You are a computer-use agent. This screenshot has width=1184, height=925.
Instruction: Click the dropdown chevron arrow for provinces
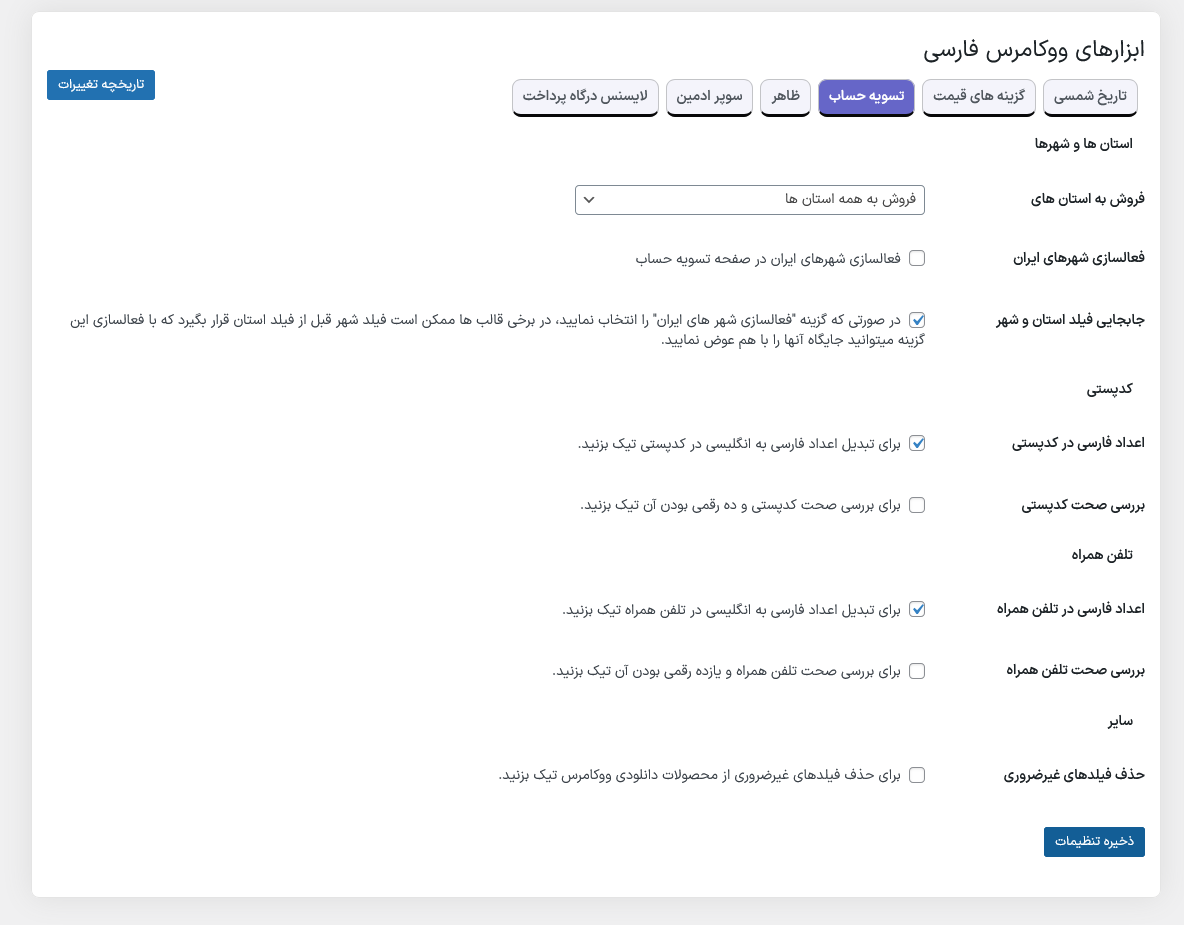point(589,200)
